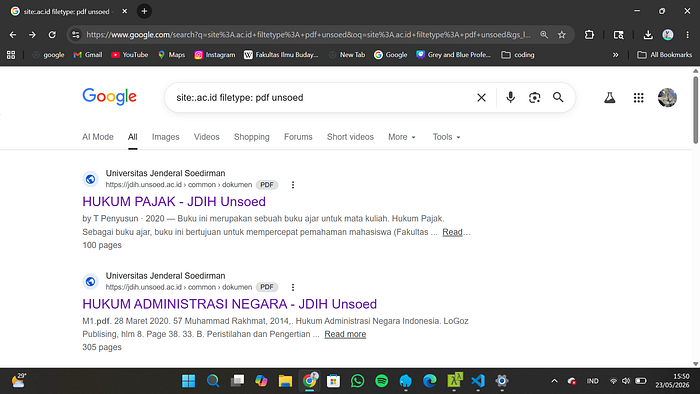700x394 pixels.
Task: Open the Fakultas Ilmu Buday... bookmark
Action: click(281, 55)
